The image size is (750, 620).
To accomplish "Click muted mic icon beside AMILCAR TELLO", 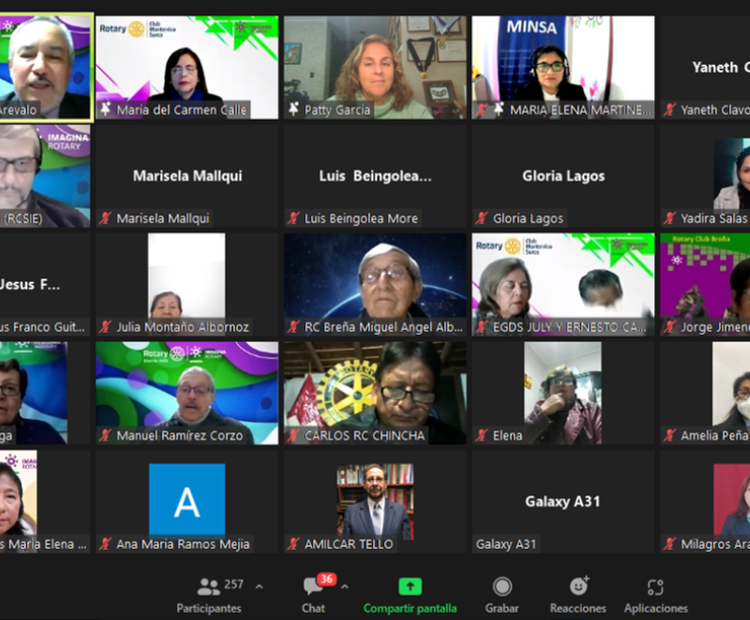I will pyautogui.click(x=294, y=544).
